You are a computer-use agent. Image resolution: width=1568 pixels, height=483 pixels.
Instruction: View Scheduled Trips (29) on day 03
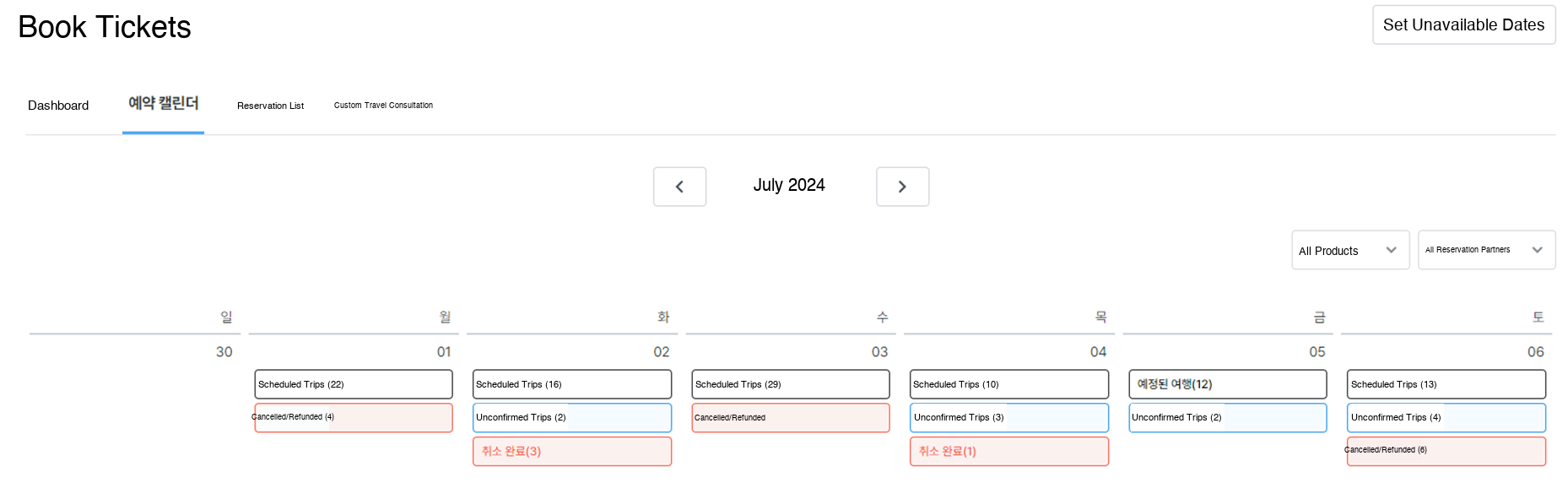(x=790, y=384)
